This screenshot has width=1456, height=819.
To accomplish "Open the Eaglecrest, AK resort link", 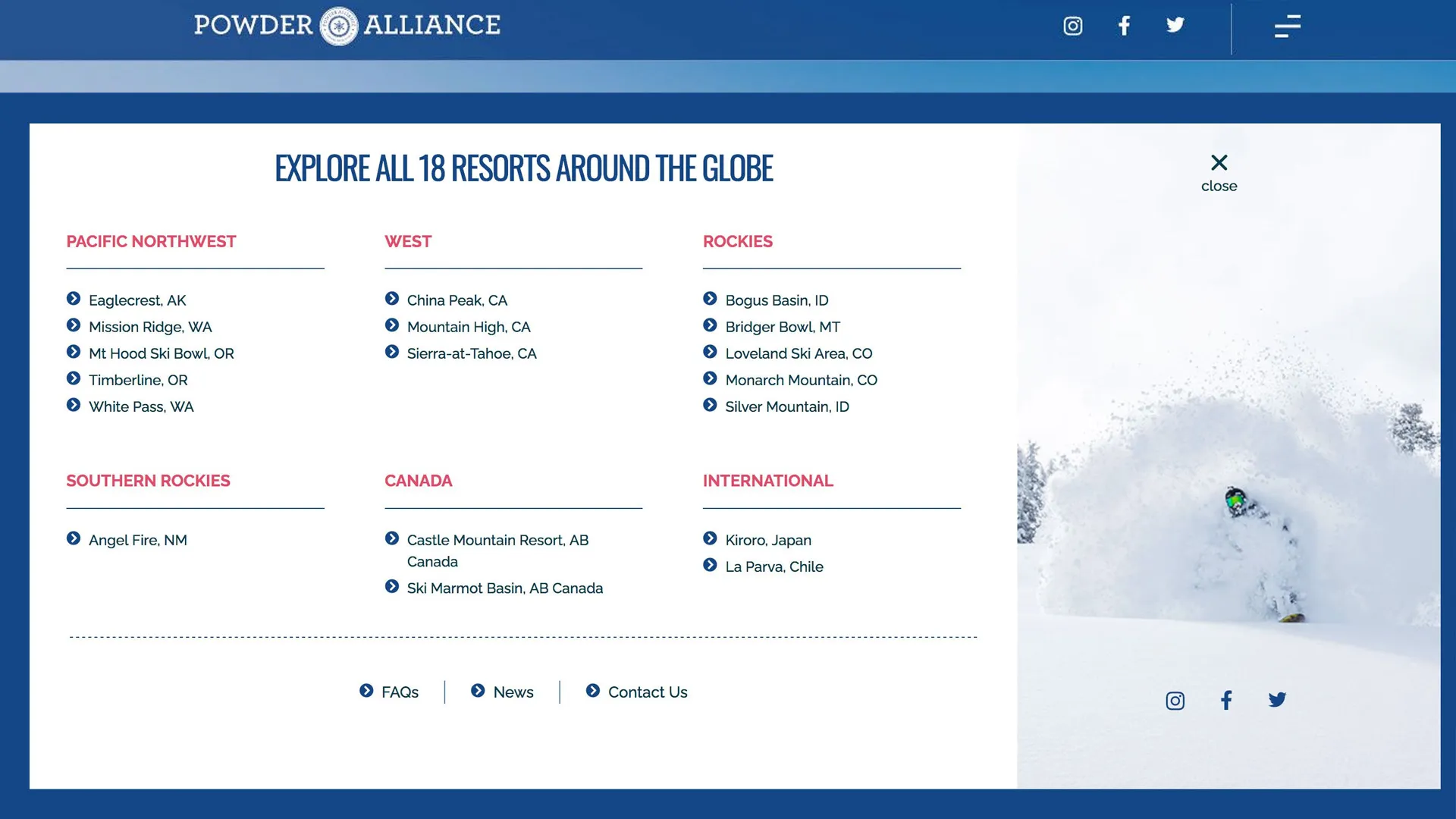I will [x=137, y=300].
